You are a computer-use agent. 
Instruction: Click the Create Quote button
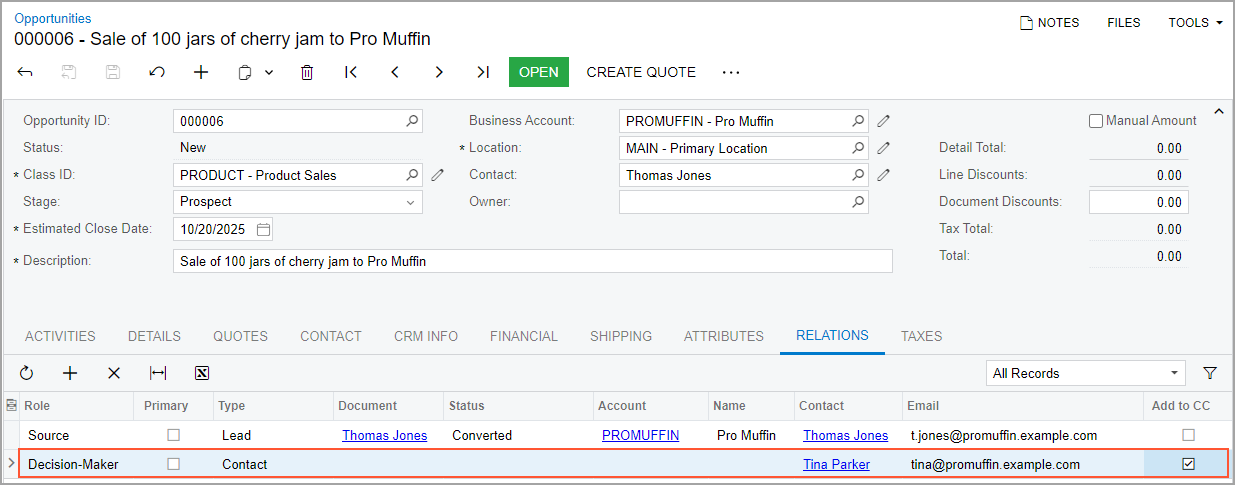pos(641,72)
